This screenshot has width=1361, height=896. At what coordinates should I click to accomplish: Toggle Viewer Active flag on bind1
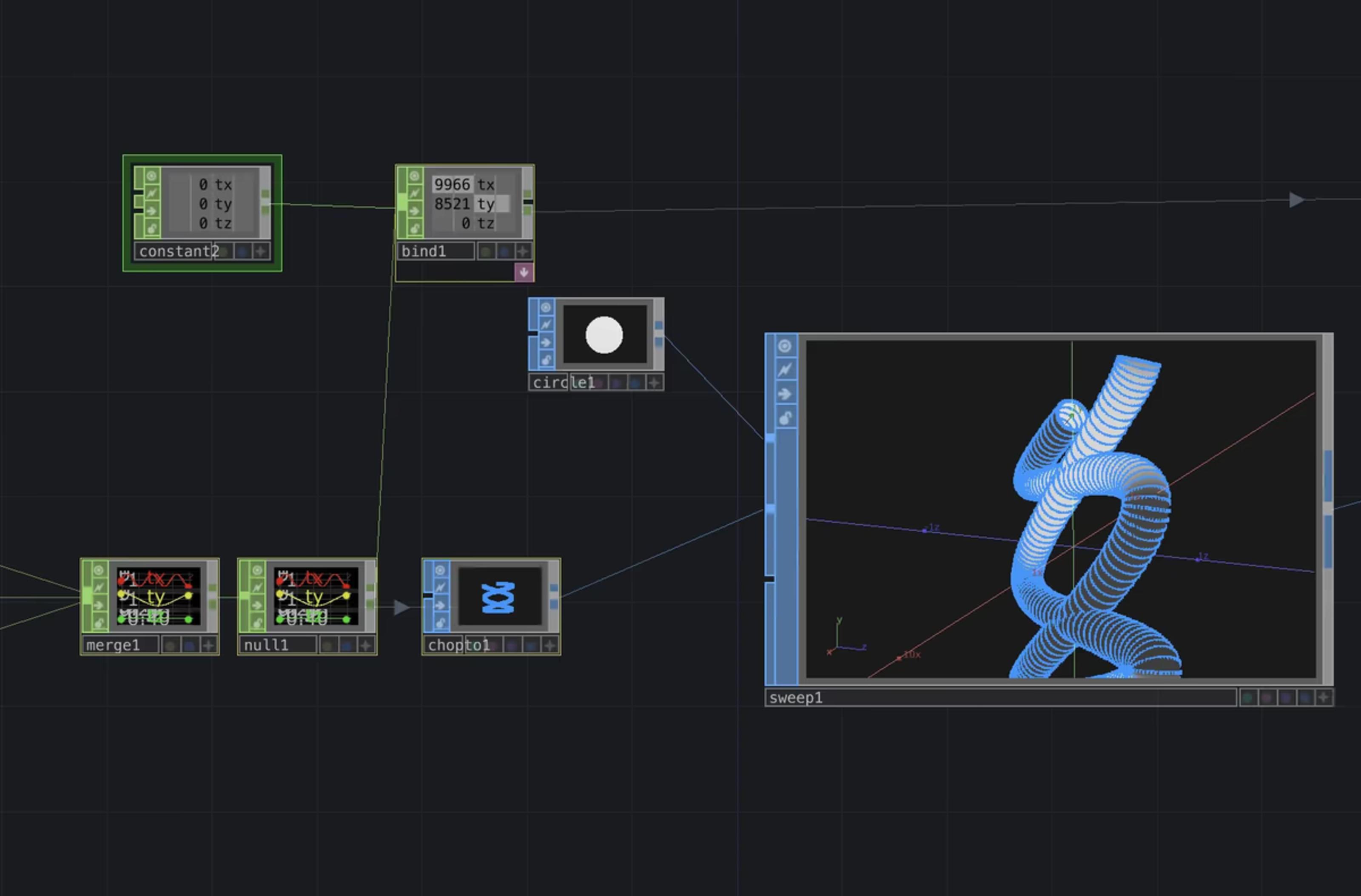tap(415, 176)
